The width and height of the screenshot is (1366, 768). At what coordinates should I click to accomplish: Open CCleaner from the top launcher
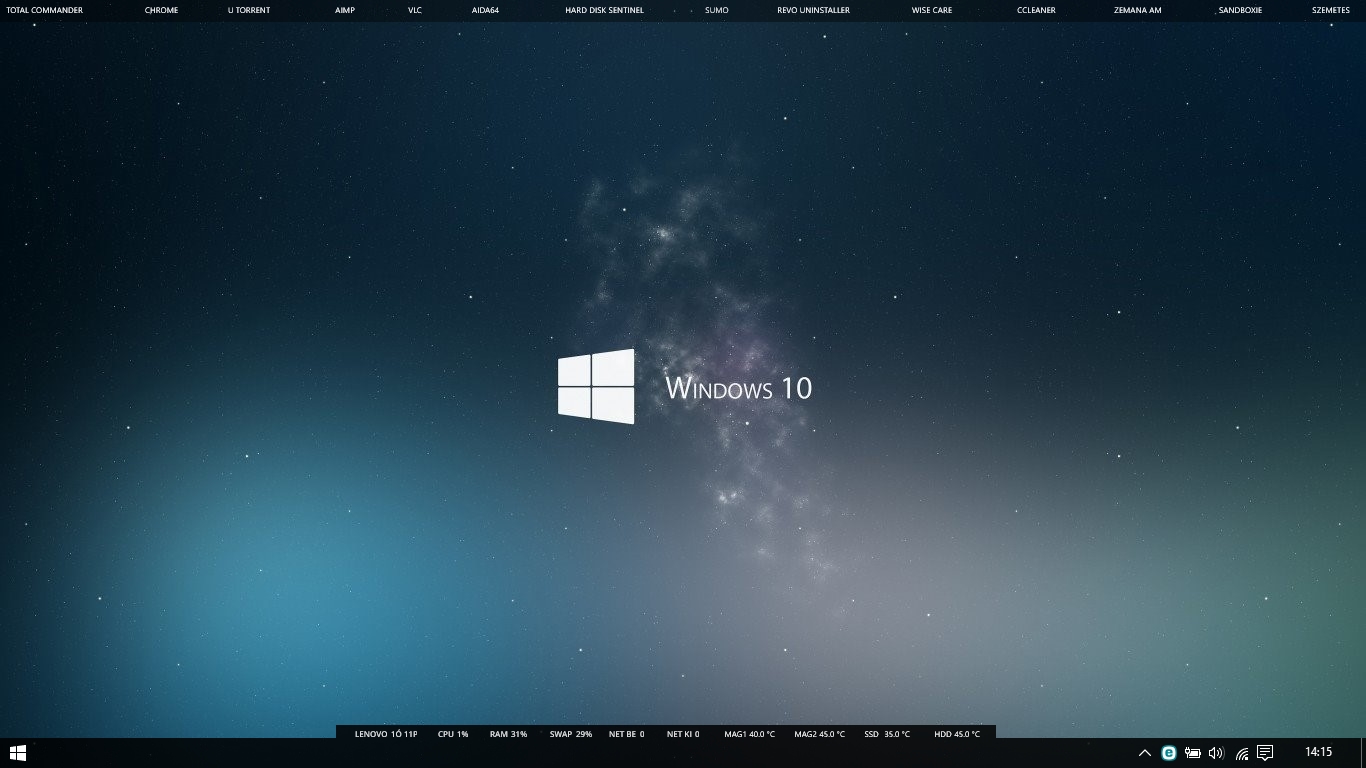[1036, 10]
